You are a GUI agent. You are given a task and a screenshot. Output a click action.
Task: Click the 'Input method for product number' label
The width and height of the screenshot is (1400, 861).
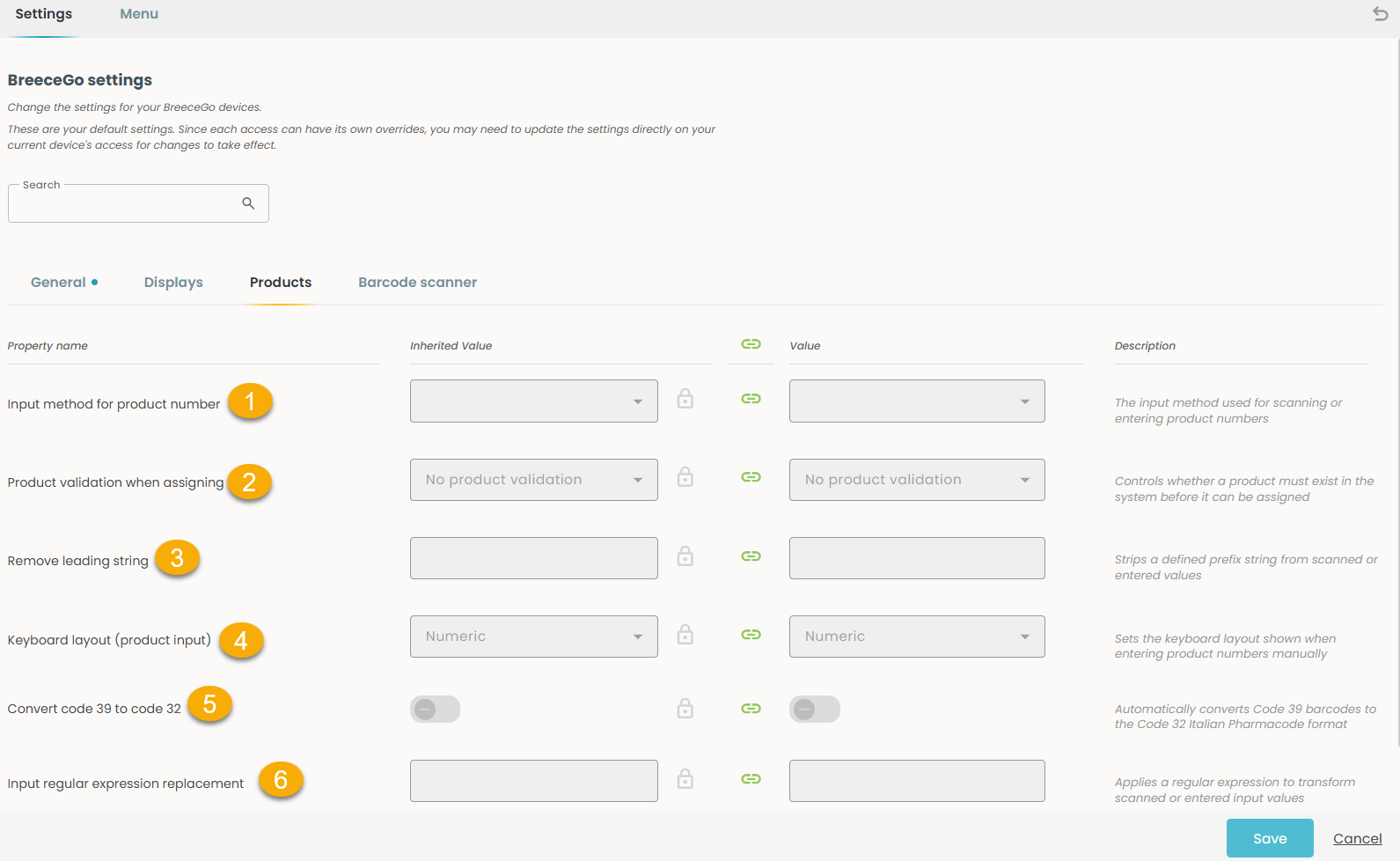click(x=114, y=404)
